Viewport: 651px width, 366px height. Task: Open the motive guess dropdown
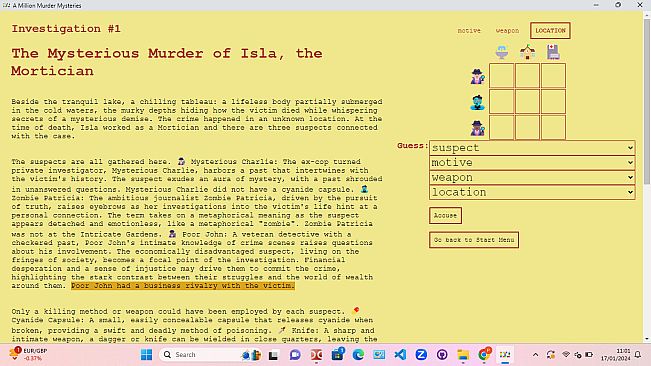click(x=532, y=163)
